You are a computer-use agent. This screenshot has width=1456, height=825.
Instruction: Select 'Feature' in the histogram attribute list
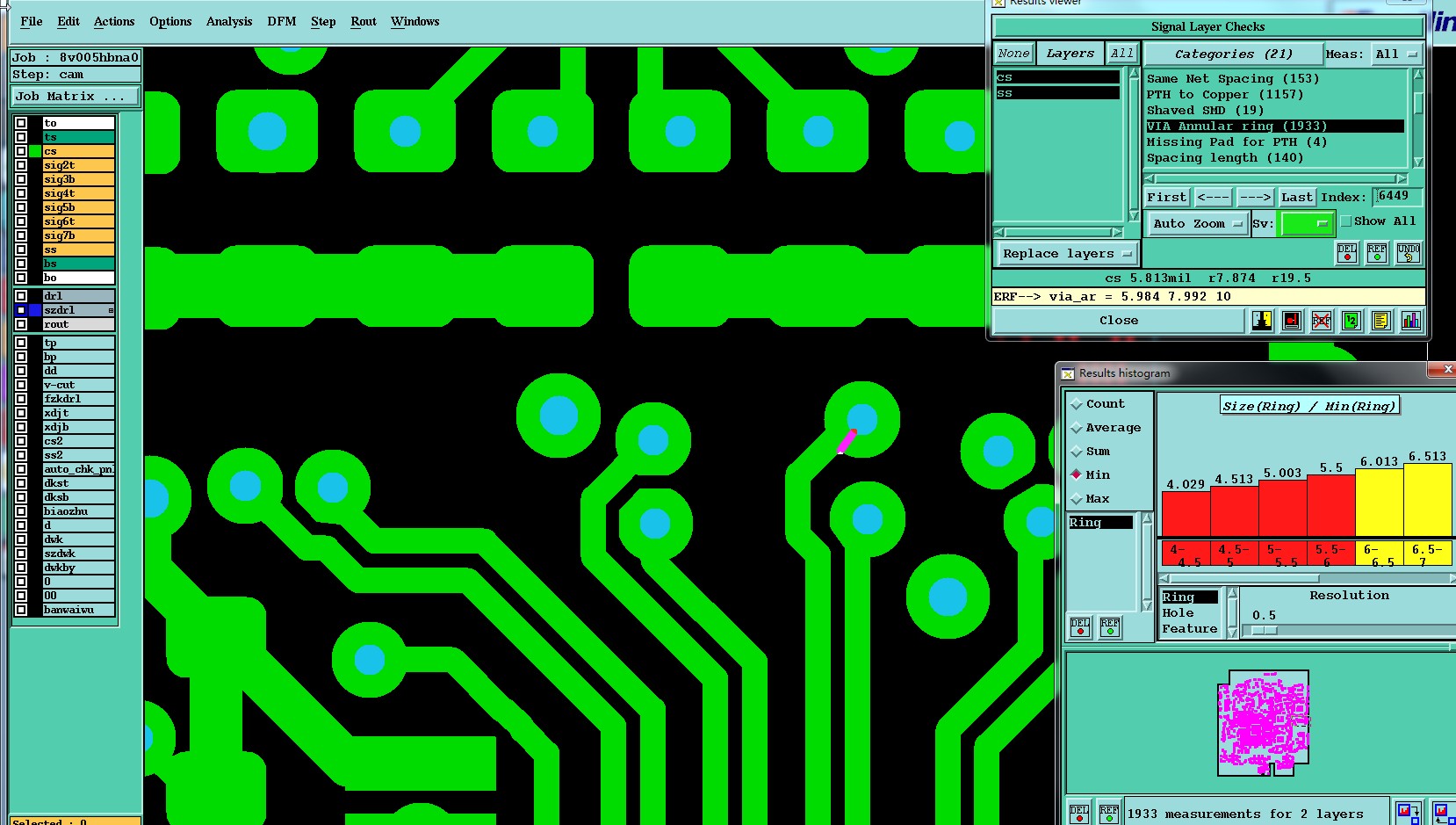(x=1189, y=629)
